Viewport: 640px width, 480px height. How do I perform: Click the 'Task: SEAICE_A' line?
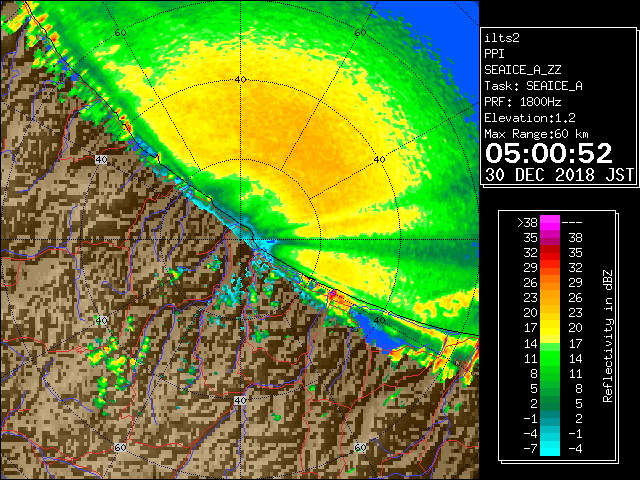(533, 86)
